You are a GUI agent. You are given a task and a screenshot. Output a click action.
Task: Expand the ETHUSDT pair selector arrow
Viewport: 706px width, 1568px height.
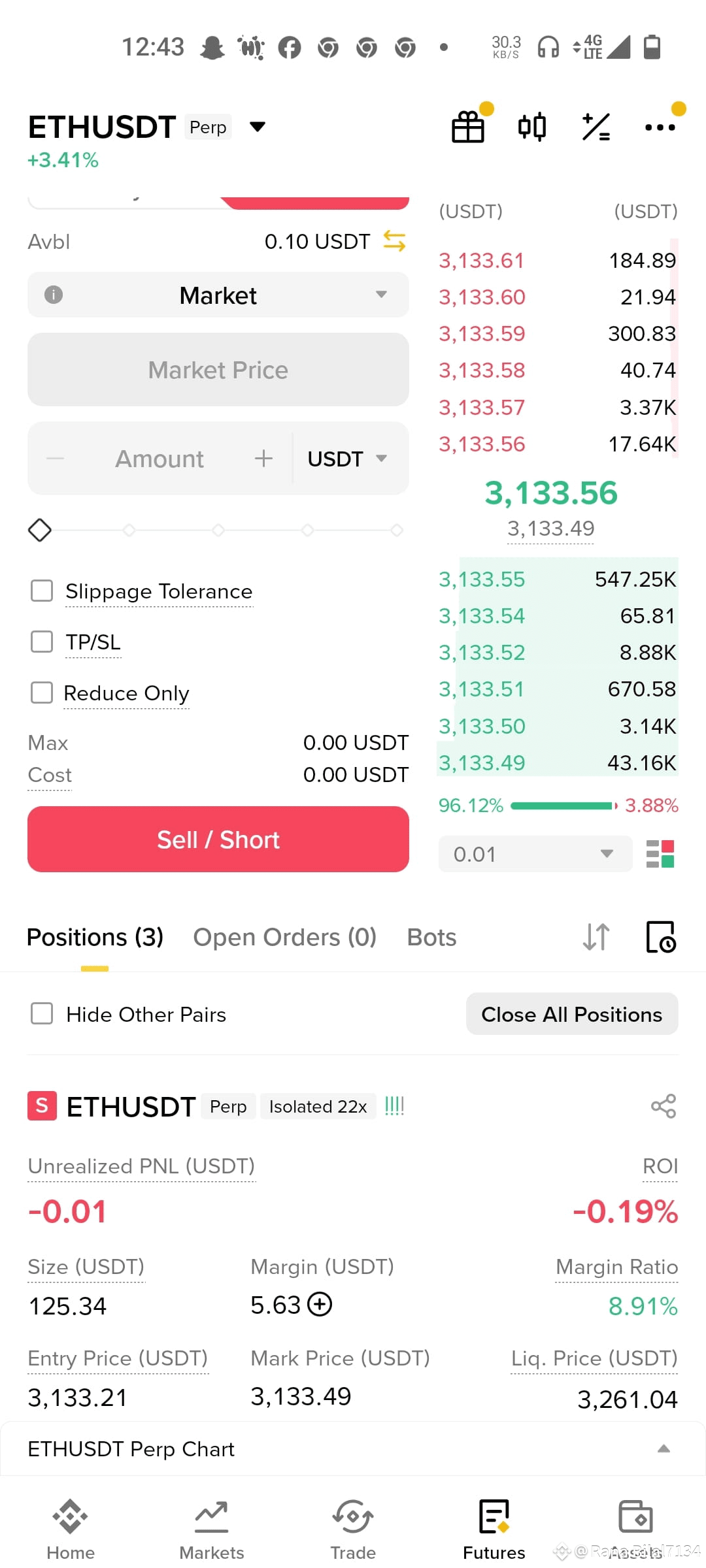pos(258,127)
